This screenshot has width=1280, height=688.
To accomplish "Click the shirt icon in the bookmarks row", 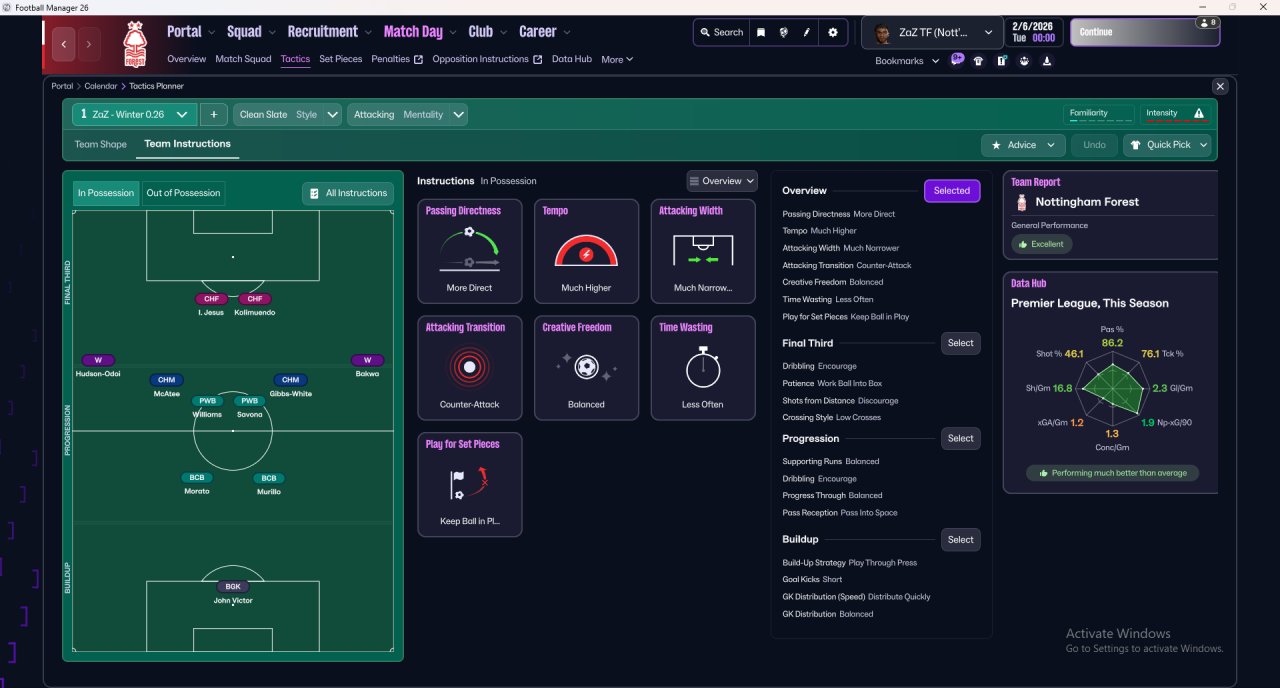I will pos(978,61).
